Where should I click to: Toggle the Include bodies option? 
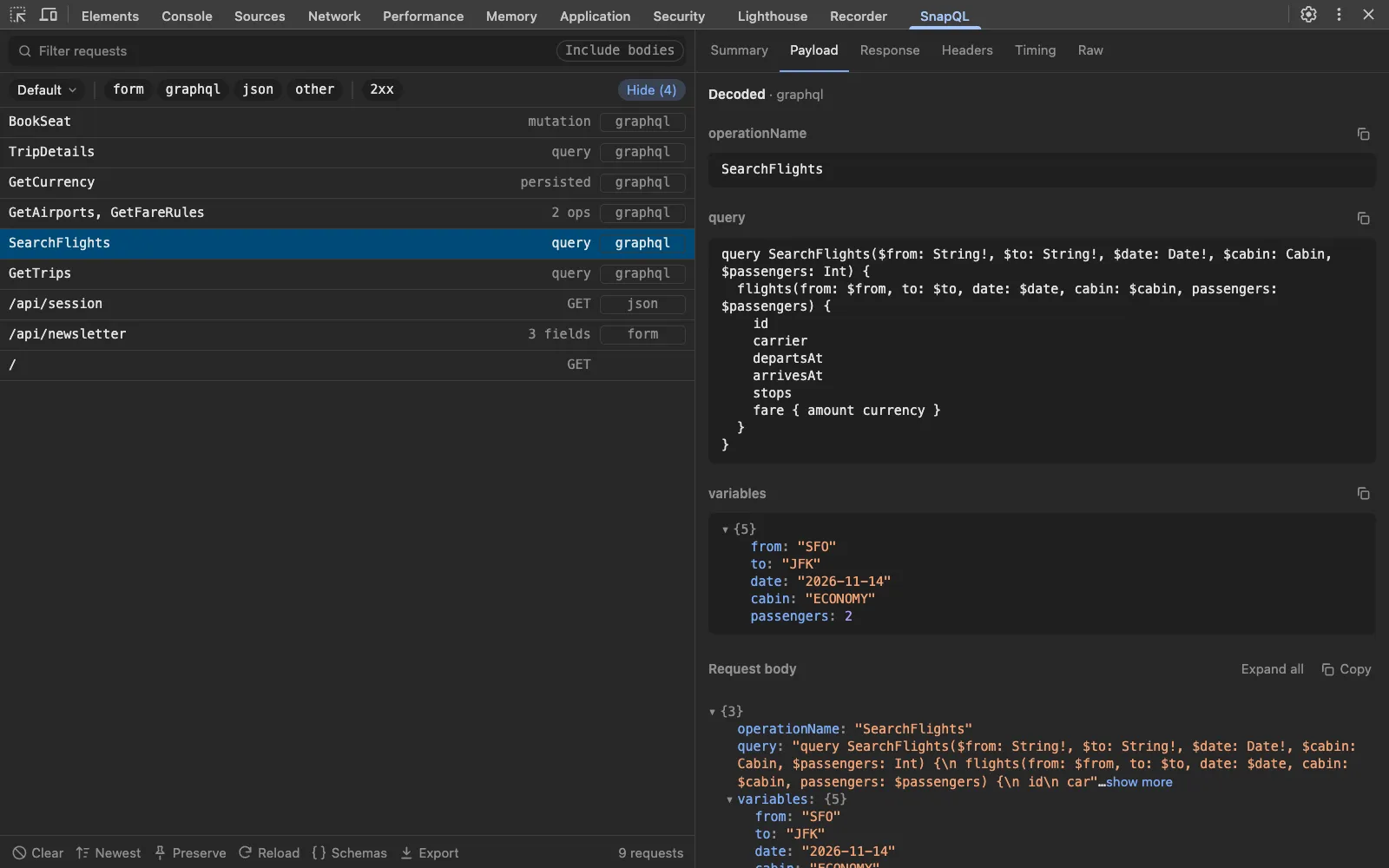[620, 50]
